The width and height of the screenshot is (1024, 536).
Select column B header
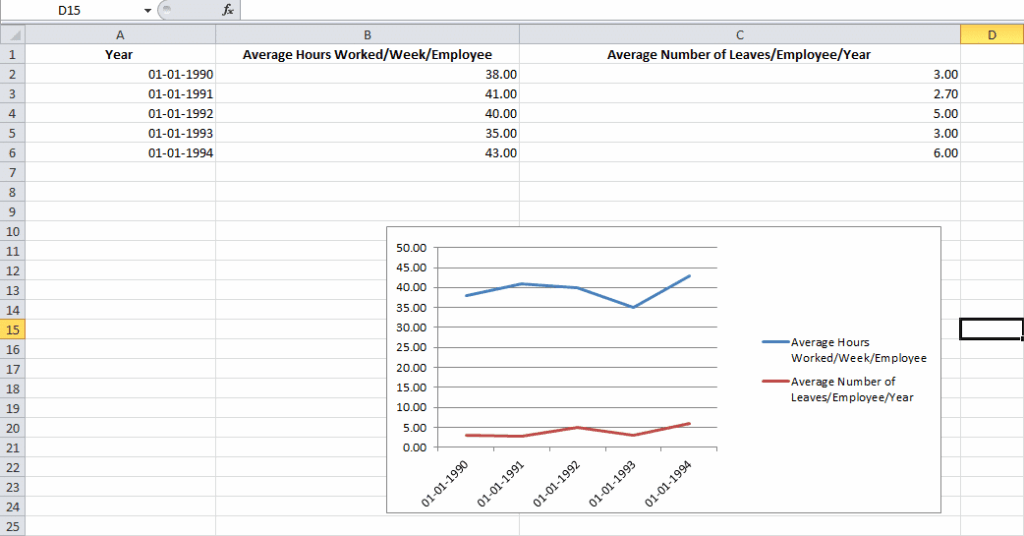pos(367,35)
